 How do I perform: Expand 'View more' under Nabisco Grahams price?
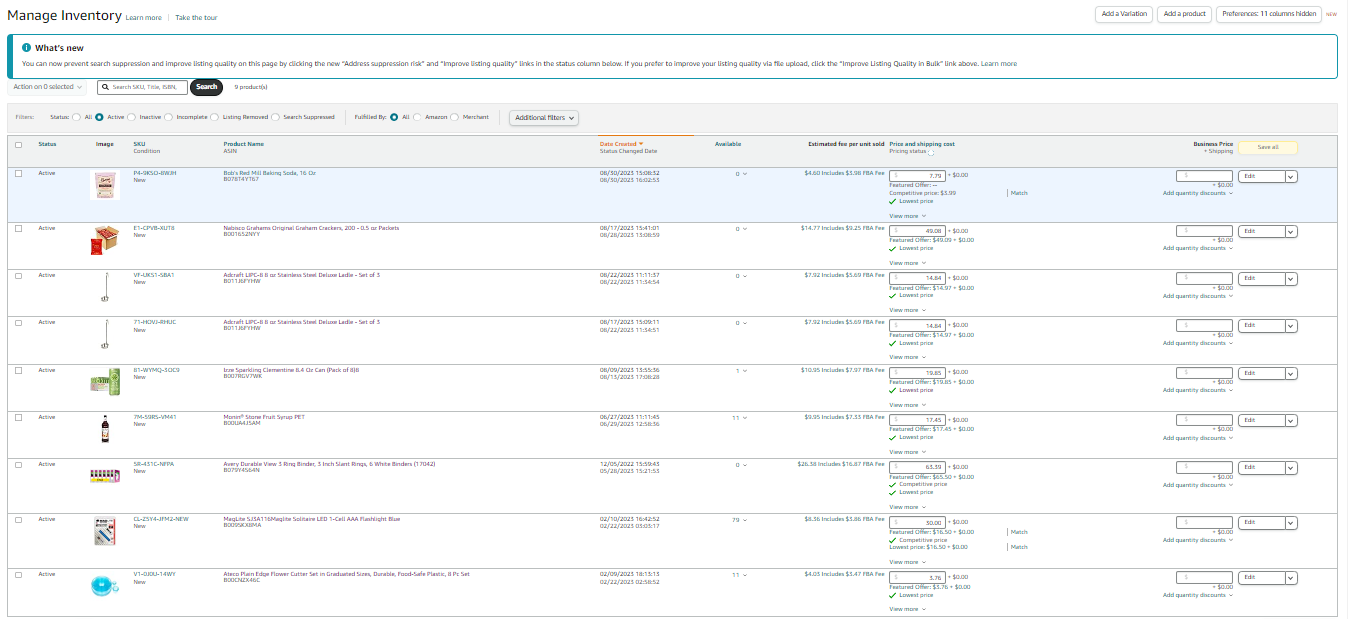click(x=907, y=263)
